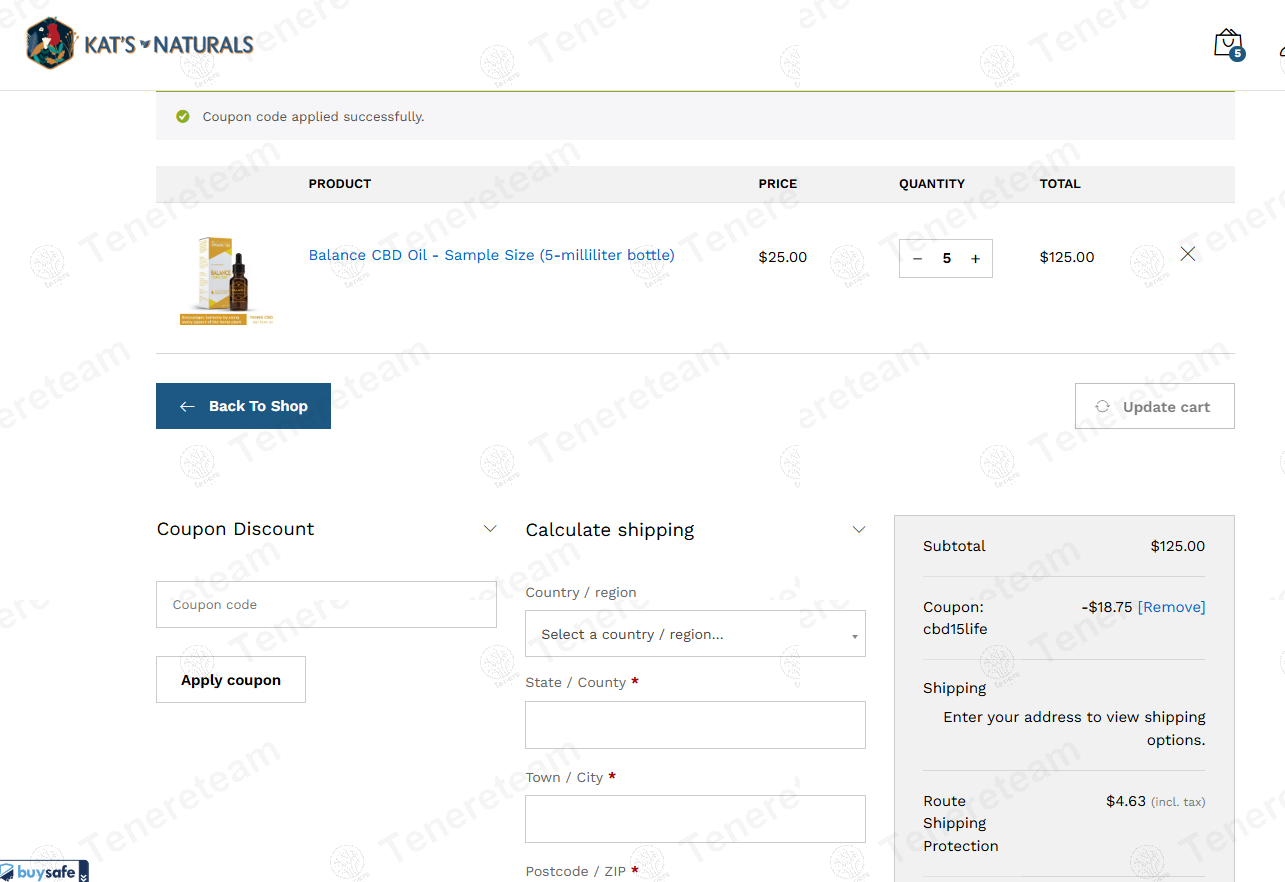This screenshot has width=1285, height=882.
Task: Open the shopping bag cart icon
Action: pos(1228,44)
